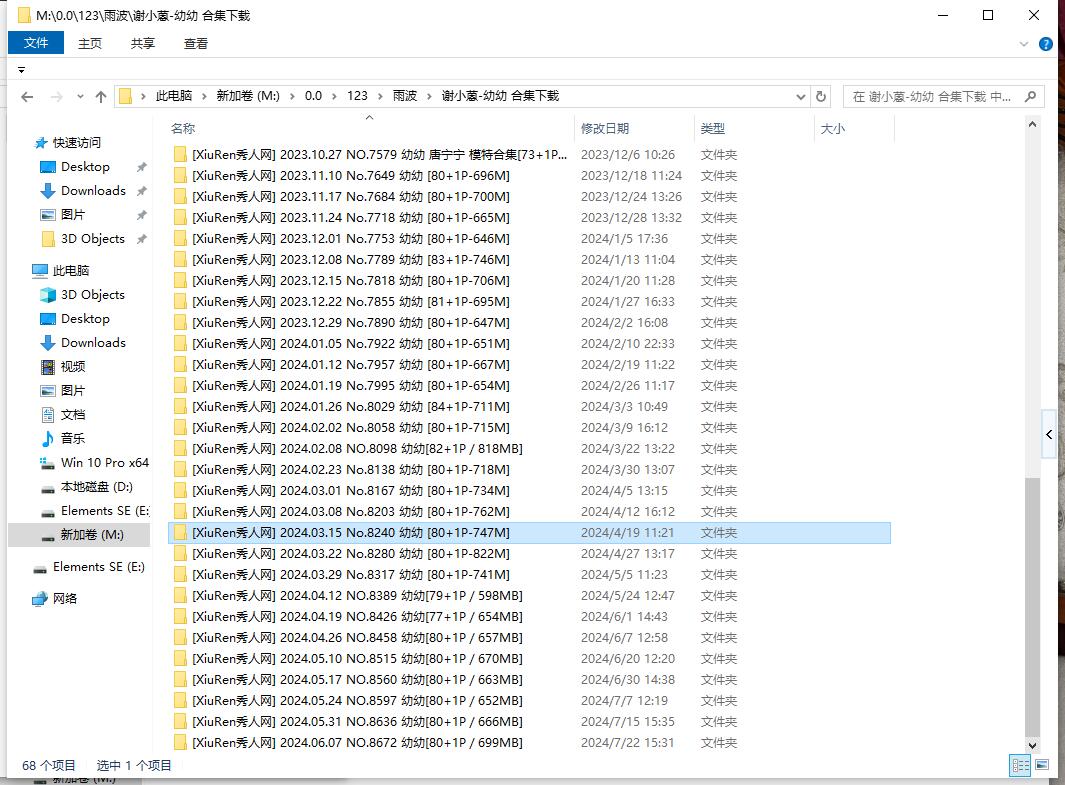Screen dimensions: 1065x785
Task: Click vertical scrollbar down arrow
Action: [x=1032, y=745]
